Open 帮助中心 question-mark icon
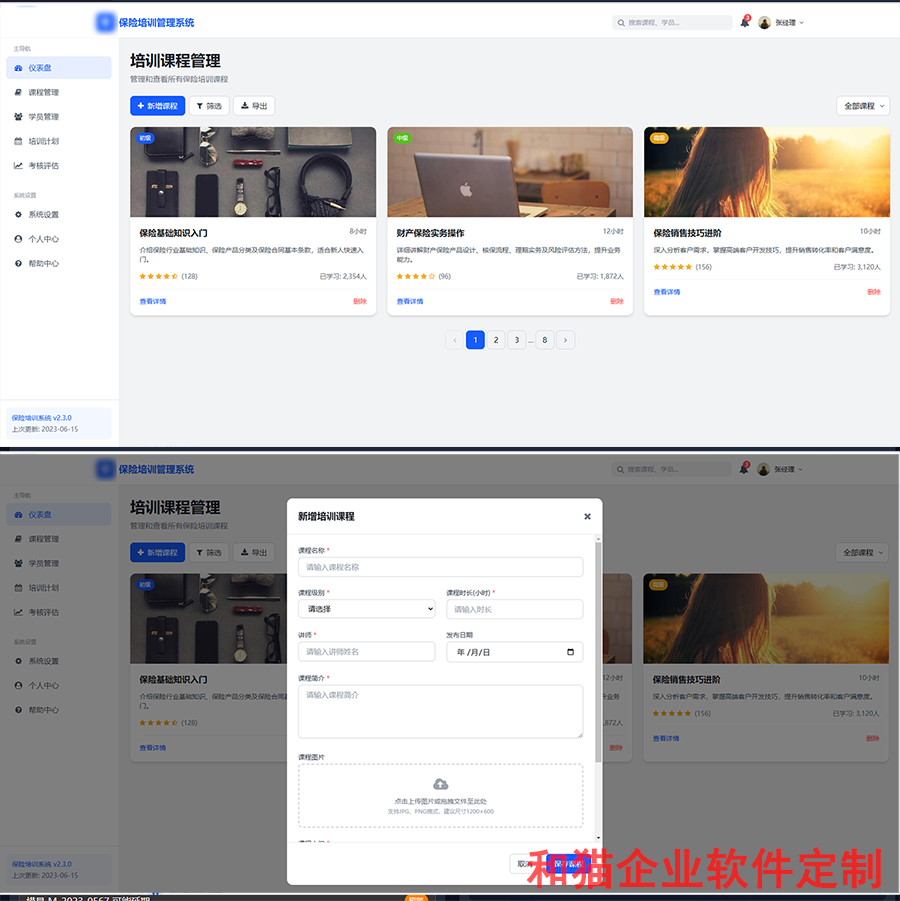Viewport: 900px width, 901px height. click(18, 263)
